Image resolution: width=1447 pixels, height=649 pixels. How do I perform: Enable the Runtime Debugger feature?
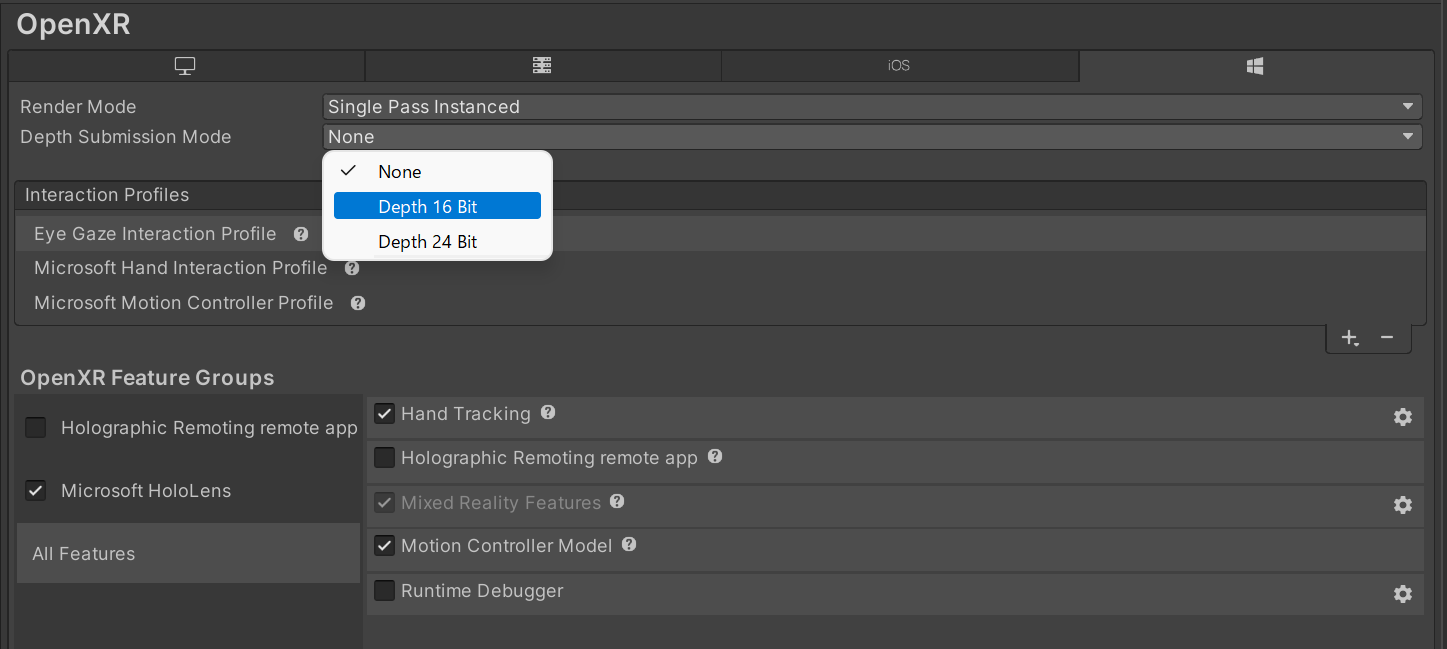(384, 591)
